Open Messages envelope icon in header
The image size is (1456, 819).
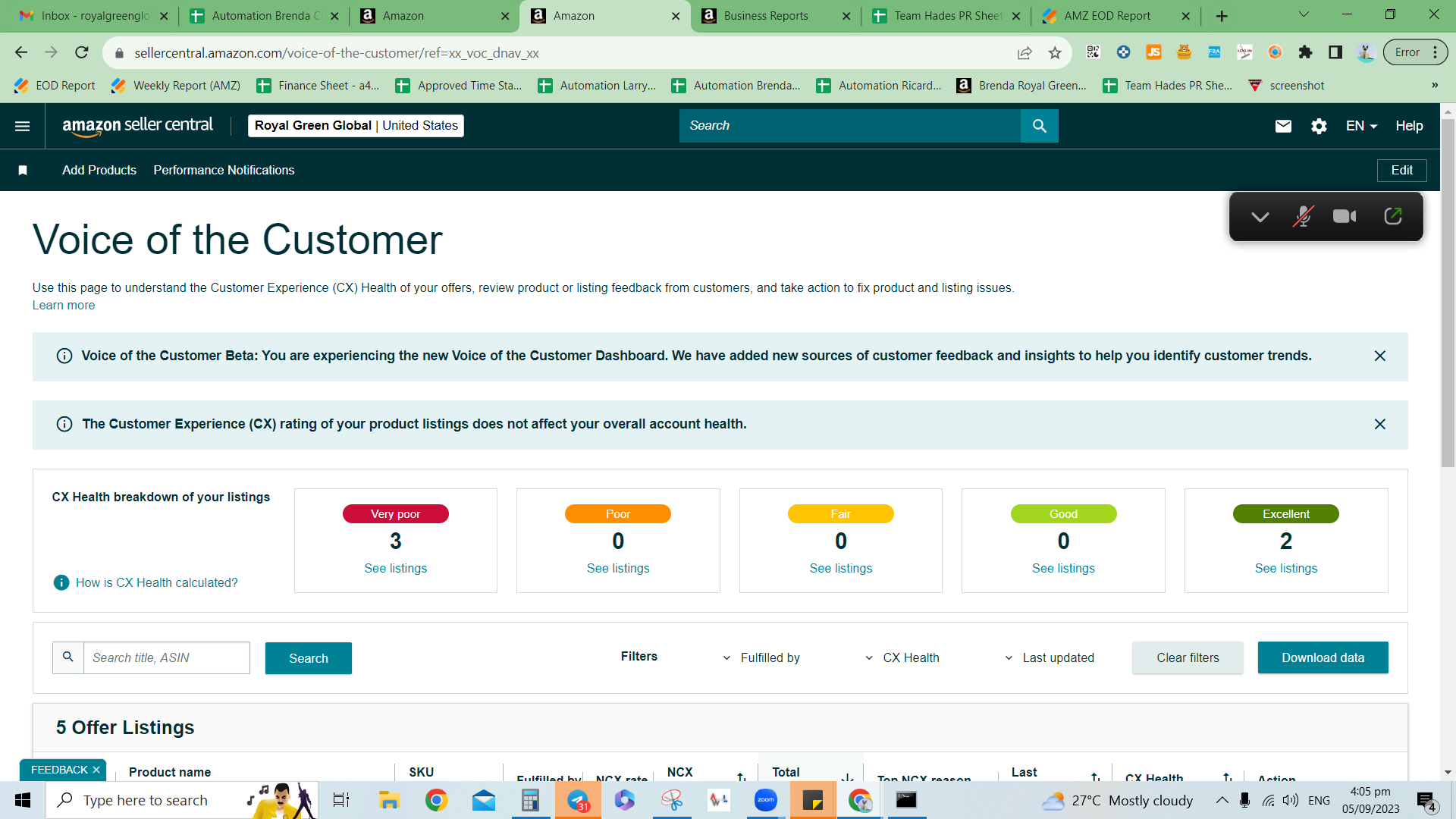[x=1283, y=126]
